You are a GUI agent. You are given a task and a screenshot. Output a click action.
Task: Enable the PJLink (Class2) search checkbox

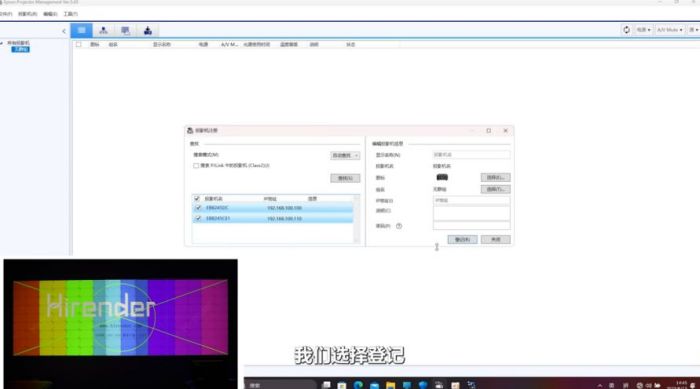(x=196, y=166)
